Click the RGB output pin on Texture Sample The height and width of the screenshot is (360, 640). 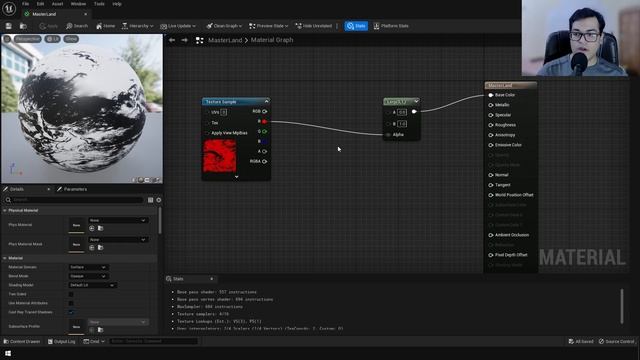[x=264, y=111]
